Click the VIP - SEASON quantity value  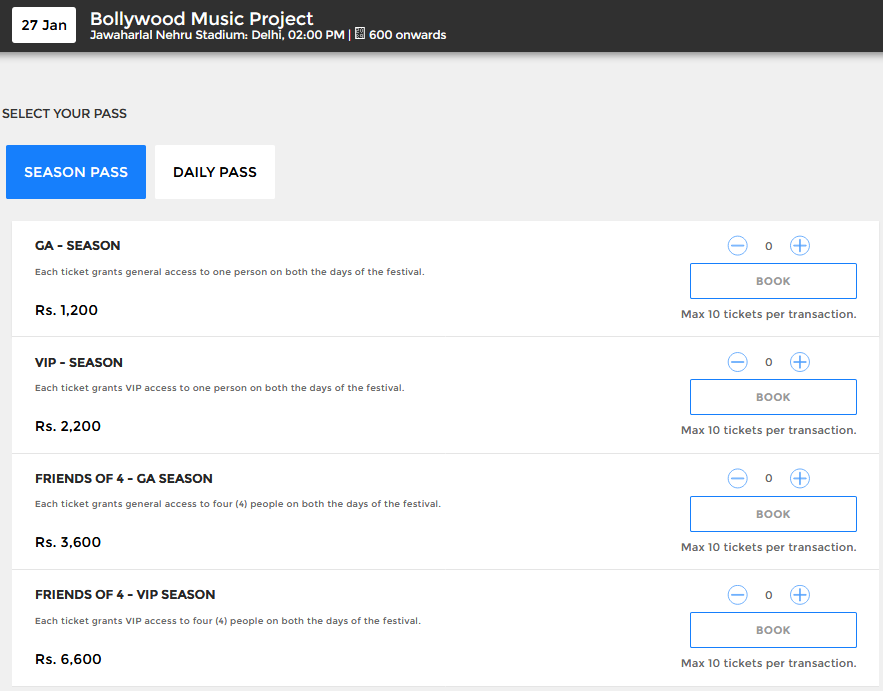(769, 362)
